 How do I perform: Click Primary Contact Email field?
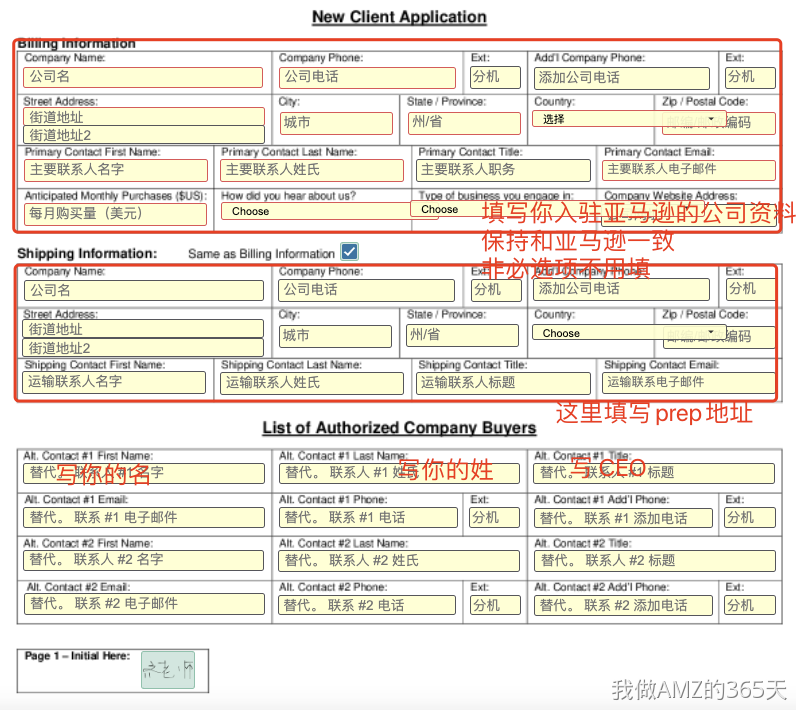pyautogui.click(x=688, y=170)
